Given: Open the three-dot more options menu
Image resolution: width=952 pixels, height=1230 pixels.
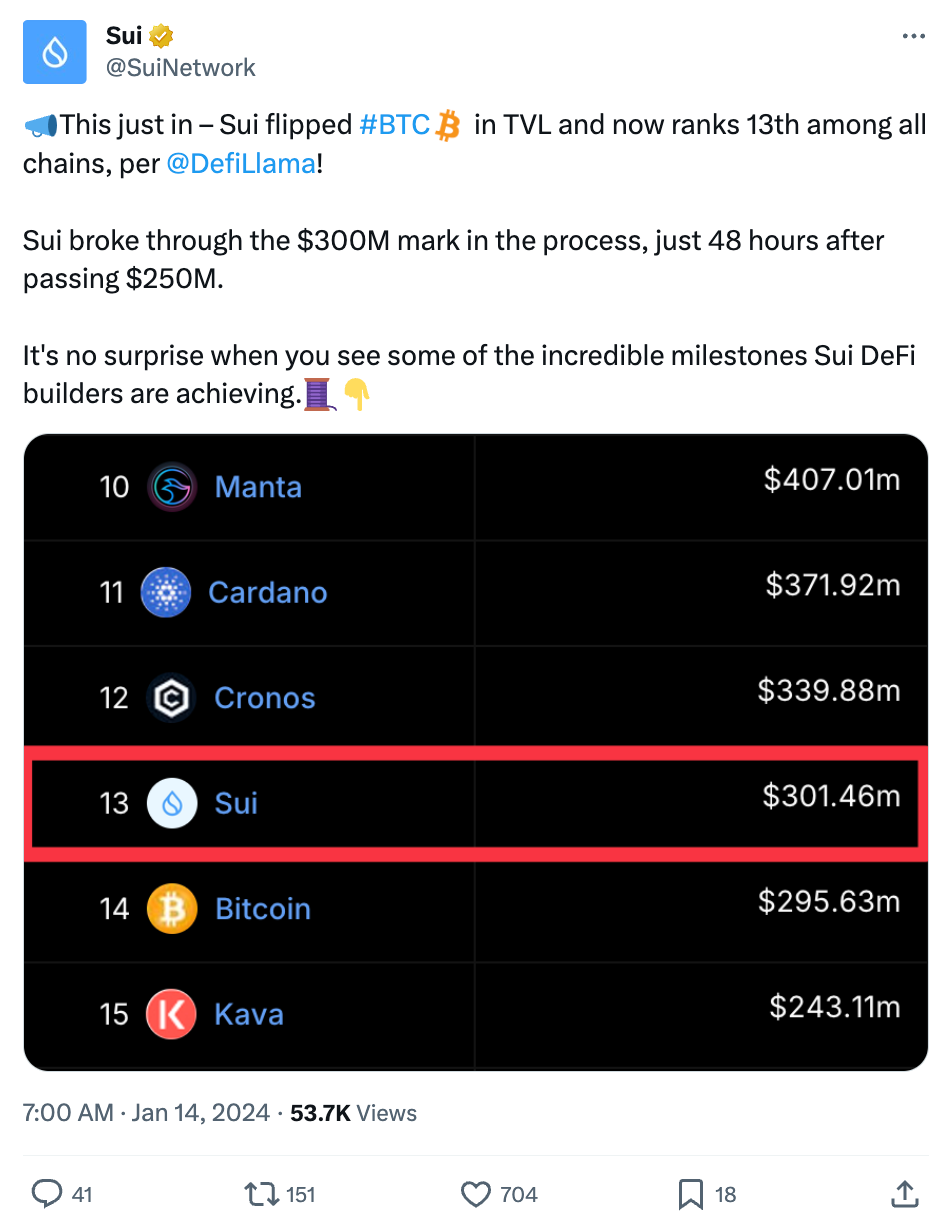Looking at the screenshot, I should pos(913,36).
